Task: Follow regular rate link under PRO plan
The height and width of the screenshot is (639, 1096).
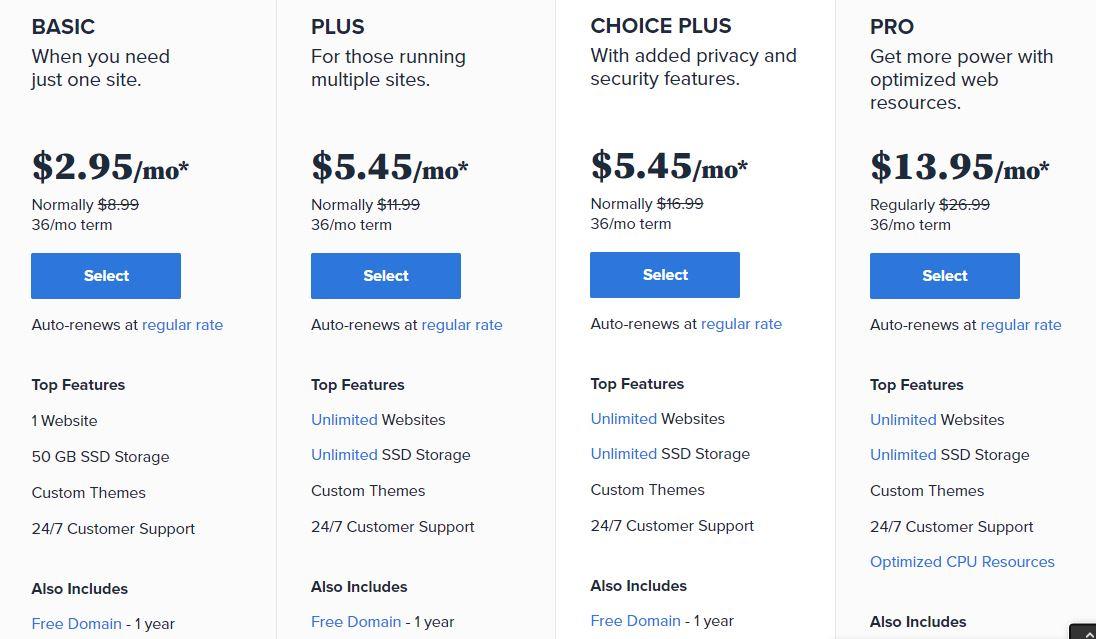Action: [1021, 325]
